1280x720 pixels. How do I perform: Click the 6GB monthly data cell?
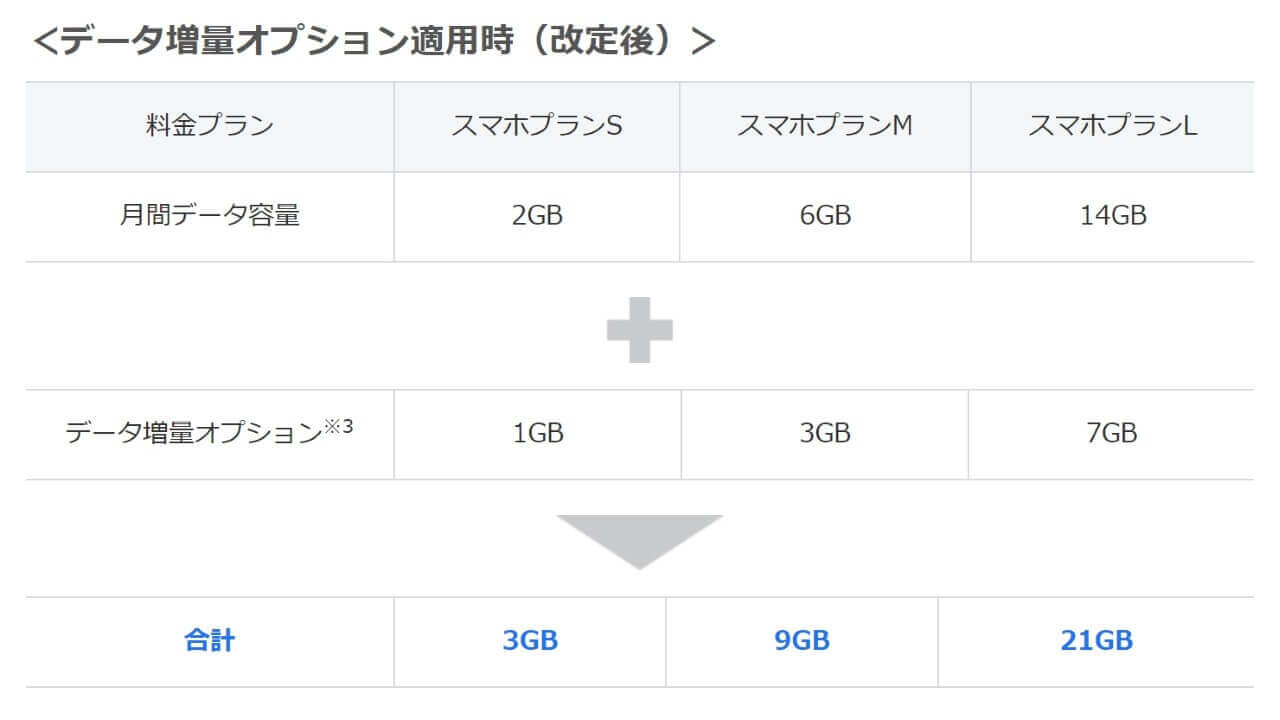[825, 216]
